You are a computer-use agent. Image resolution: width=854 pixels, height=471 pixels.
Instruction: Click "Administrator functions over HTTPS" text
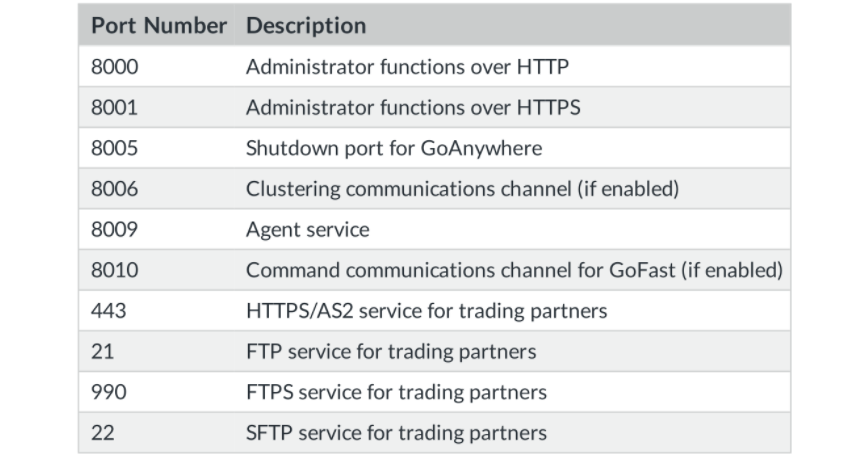click(x=413, y=107)
